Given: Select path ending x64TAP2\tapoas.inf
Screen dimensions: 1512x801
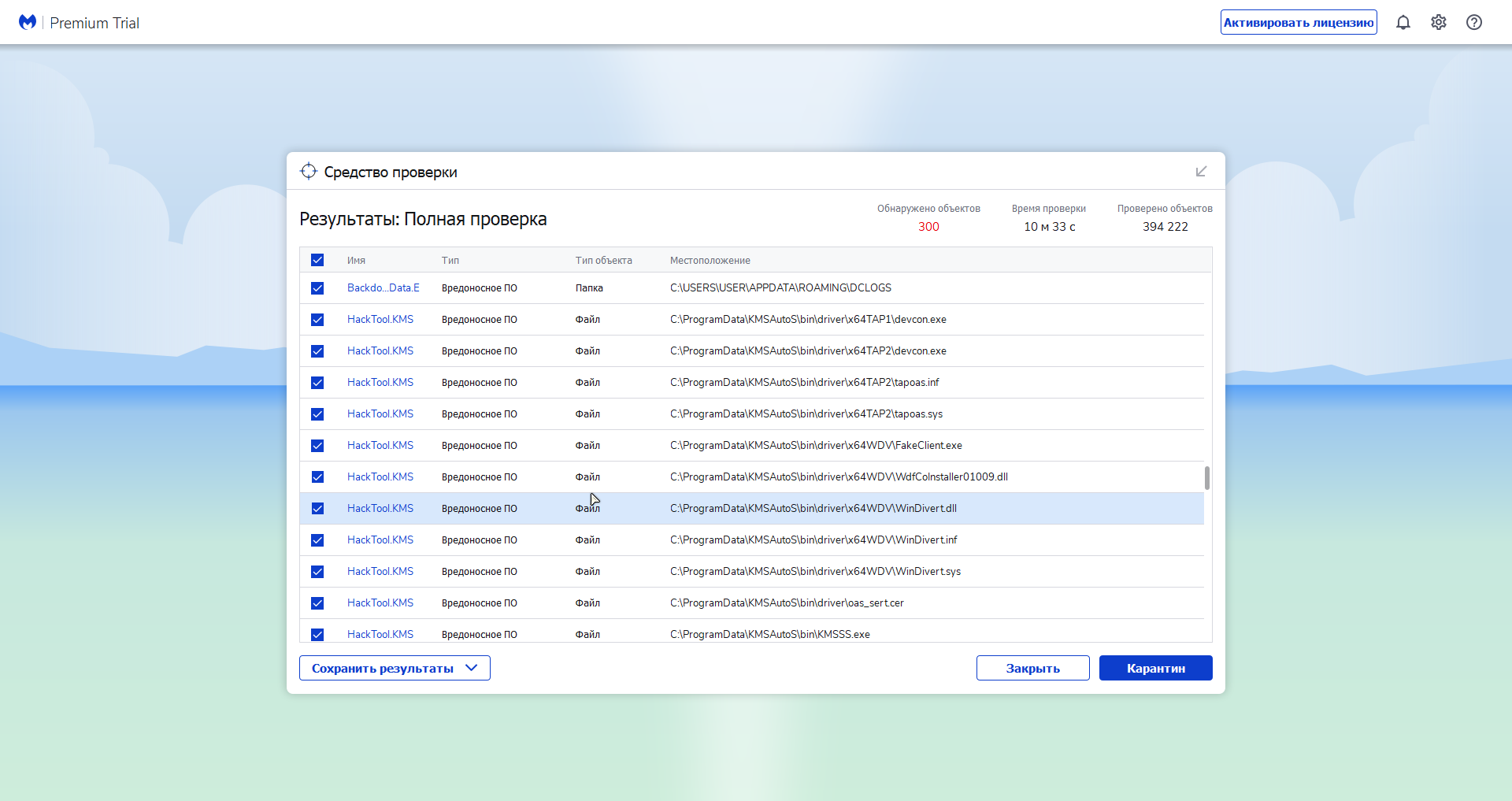Looking at the screenshot, I should [x=805, y=382].
